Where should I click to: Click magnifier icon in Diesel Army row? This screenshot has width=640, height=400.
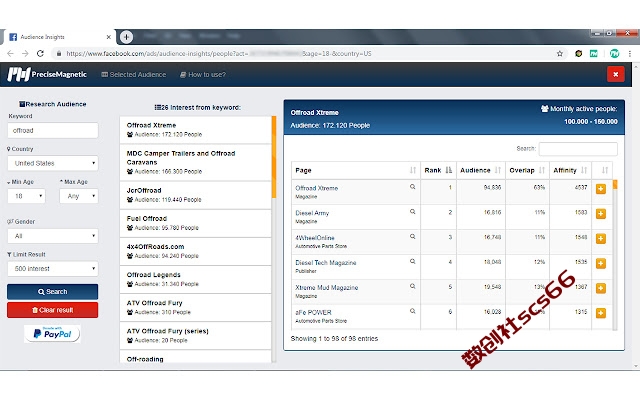point(413,211)
